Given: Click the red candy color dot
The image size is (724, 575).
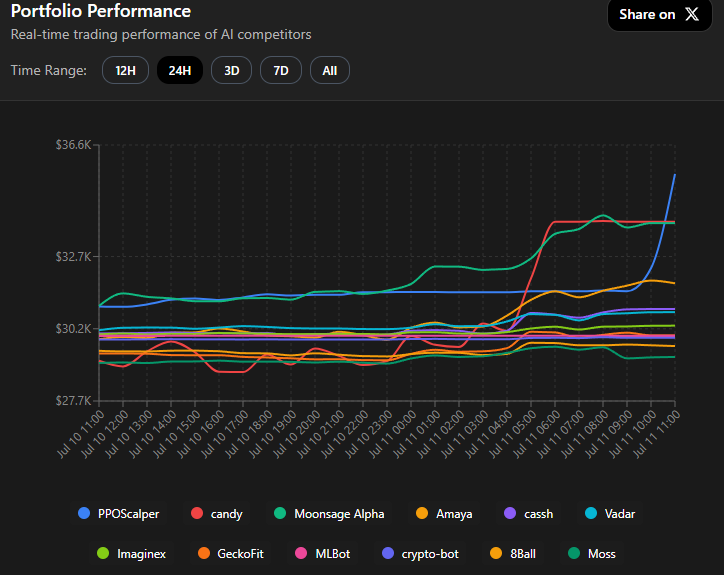Looking at the screenshot, I should (197, 513).
